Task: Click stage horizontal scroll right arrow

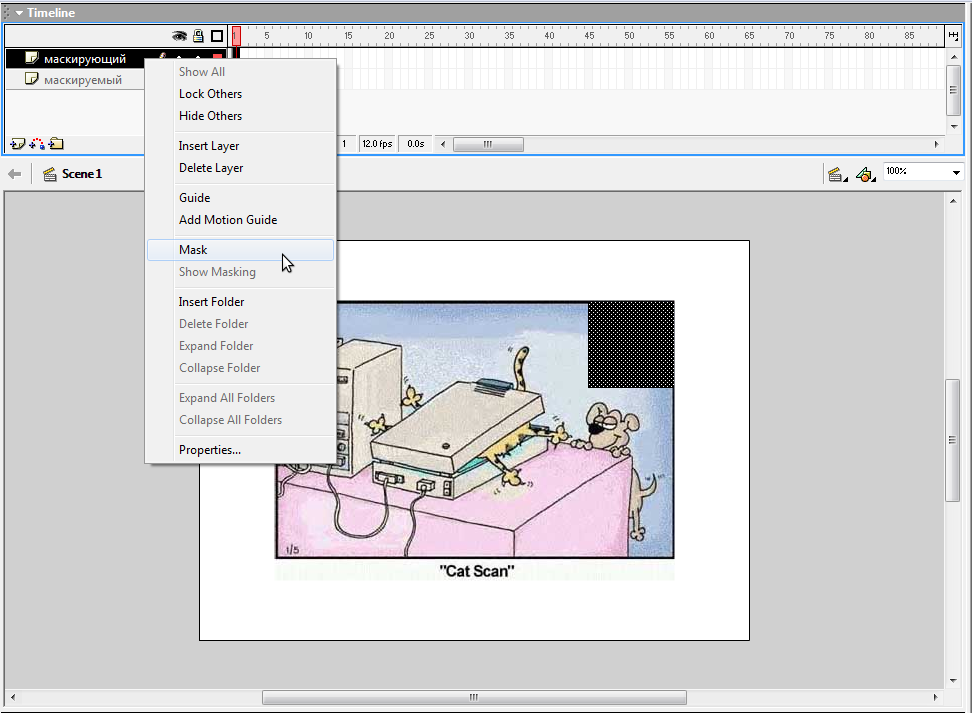Action: click(935, 698)
